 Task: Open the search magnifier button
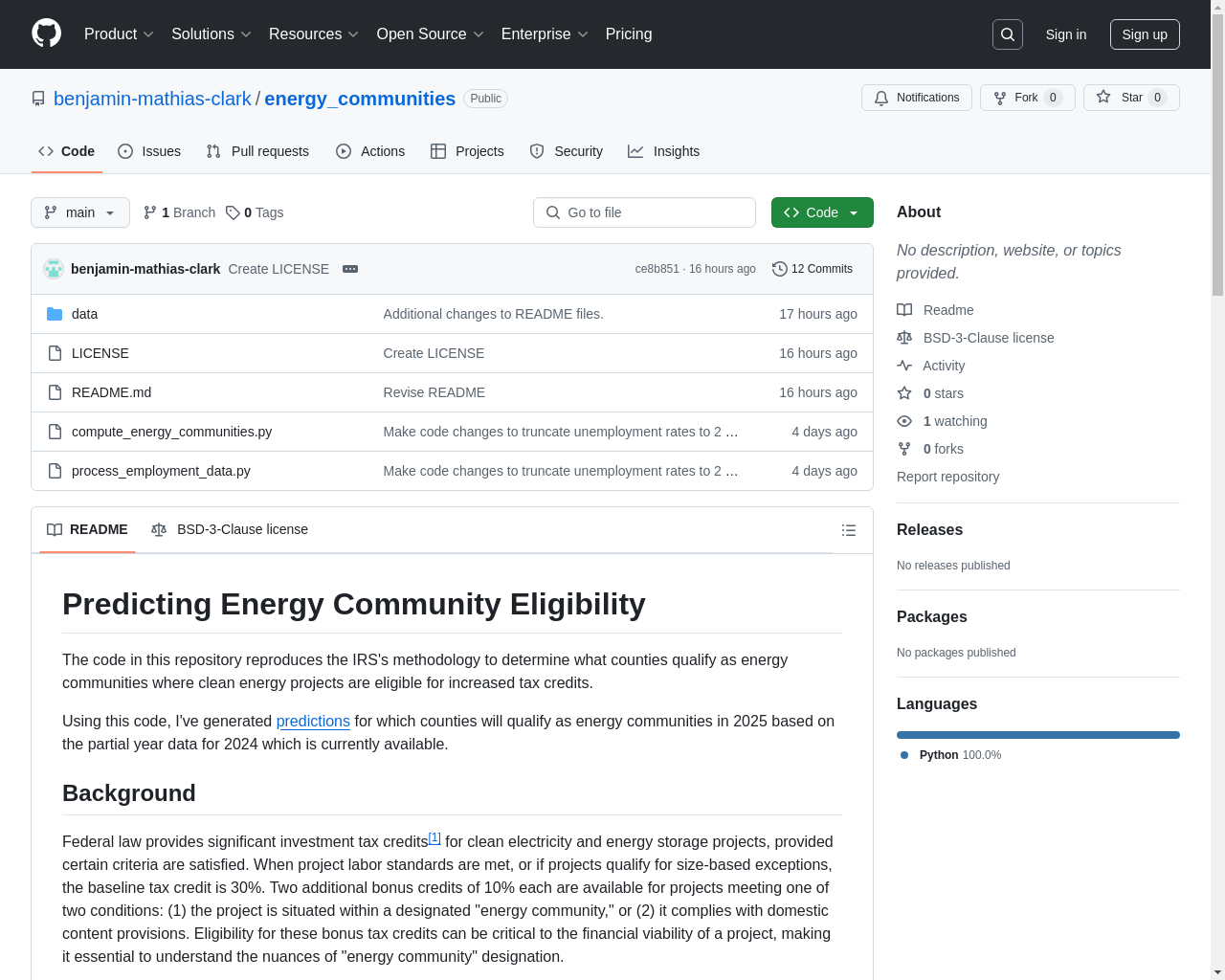(1008, 34)
